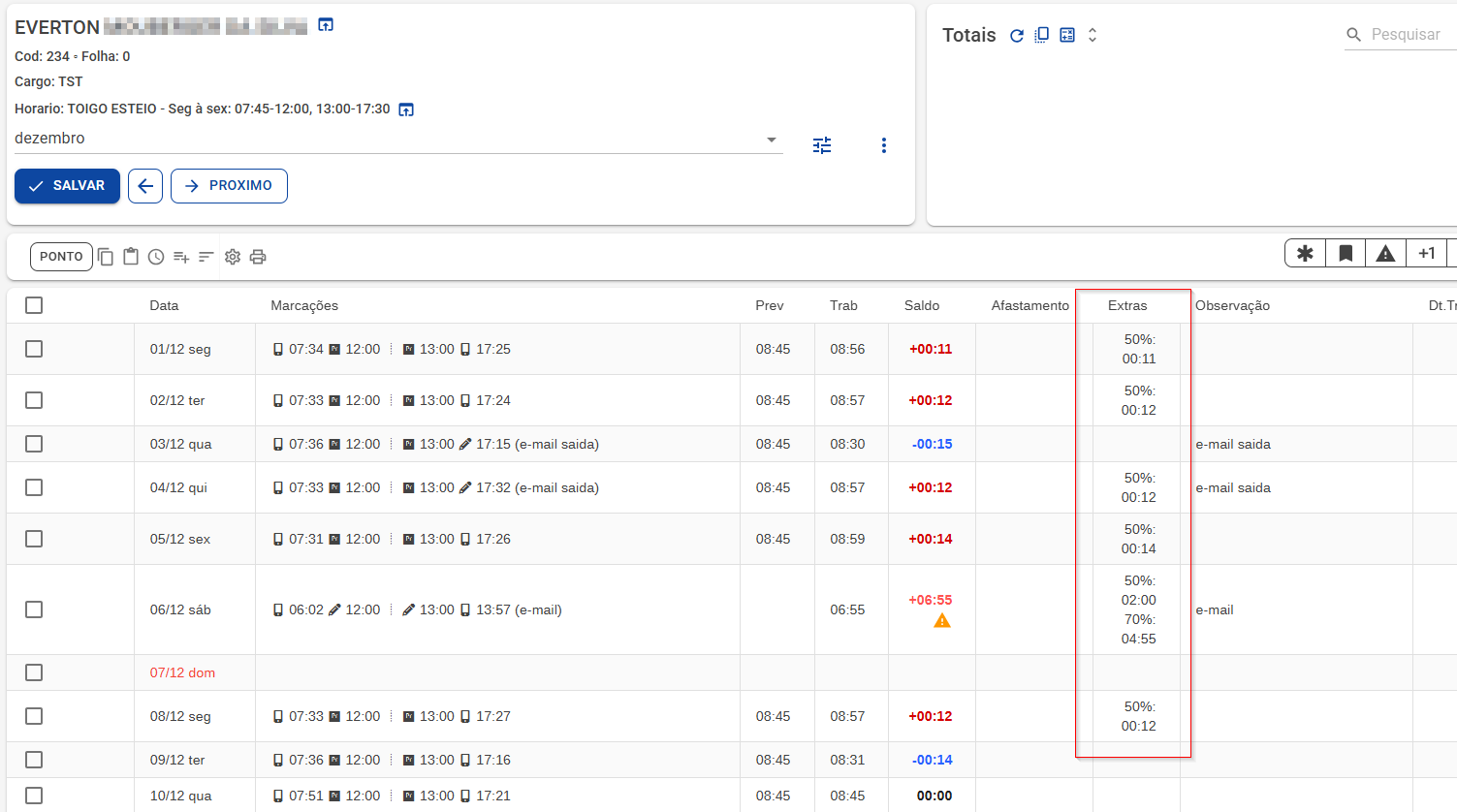Select the 06/12 sáb row checkbox
Viewport: 1457px width, 812px height.
click(34, 609)
